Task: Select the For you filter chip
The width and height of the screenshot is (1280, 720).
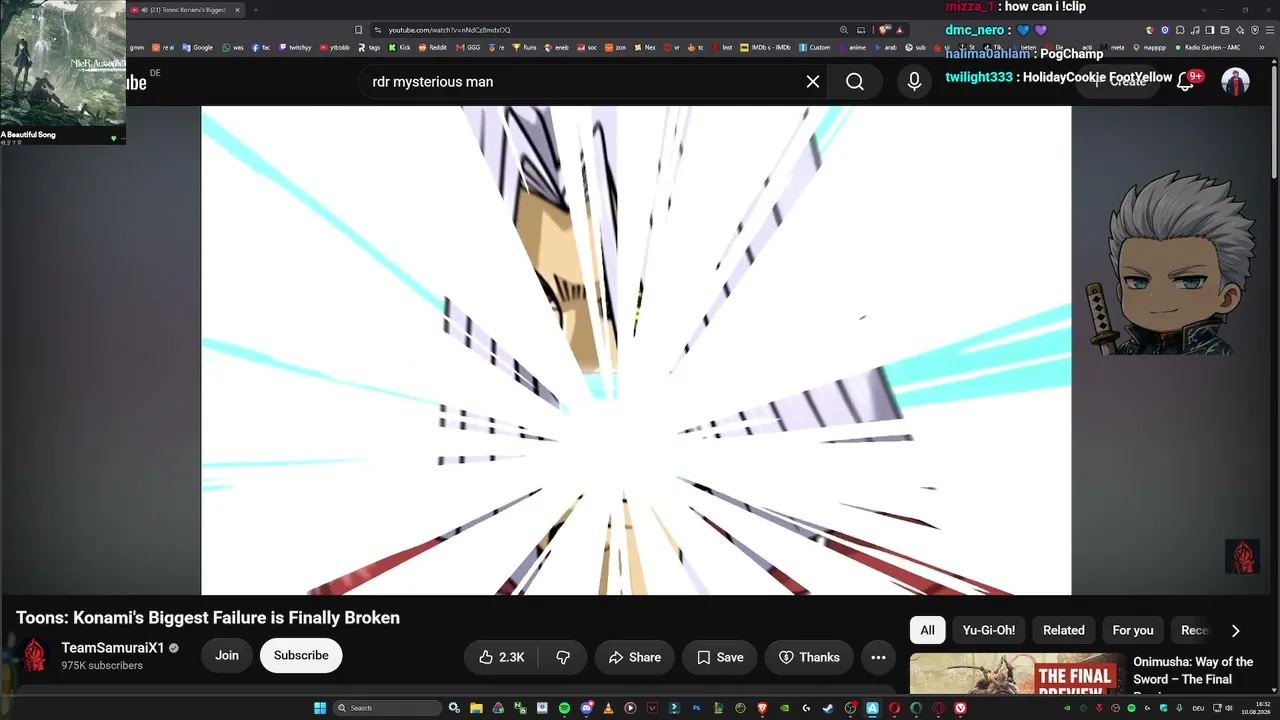Action: point(1133,630)
